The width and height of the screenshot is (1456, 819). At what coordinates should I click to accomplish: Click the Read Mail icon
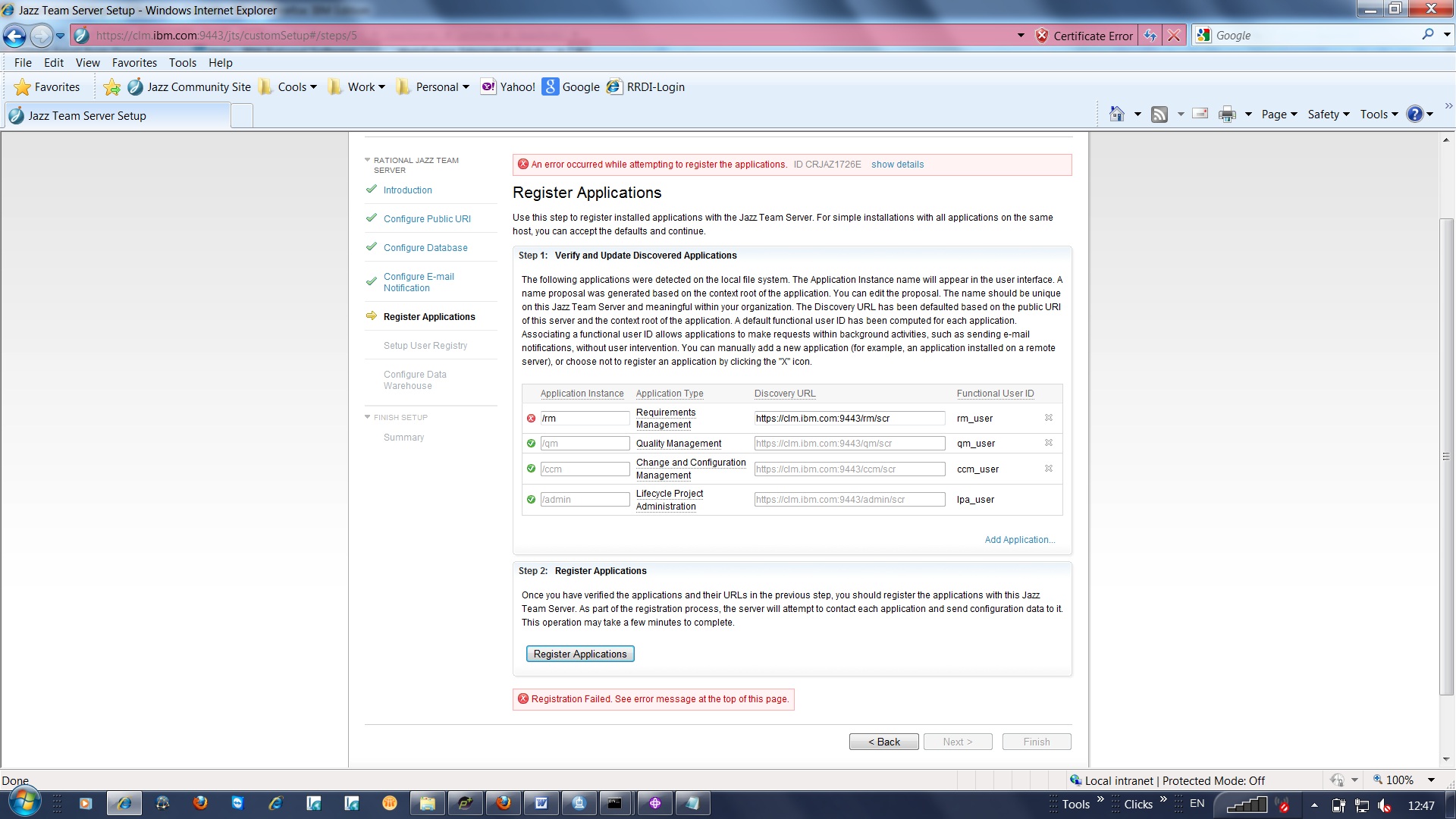click(1200, 114)
